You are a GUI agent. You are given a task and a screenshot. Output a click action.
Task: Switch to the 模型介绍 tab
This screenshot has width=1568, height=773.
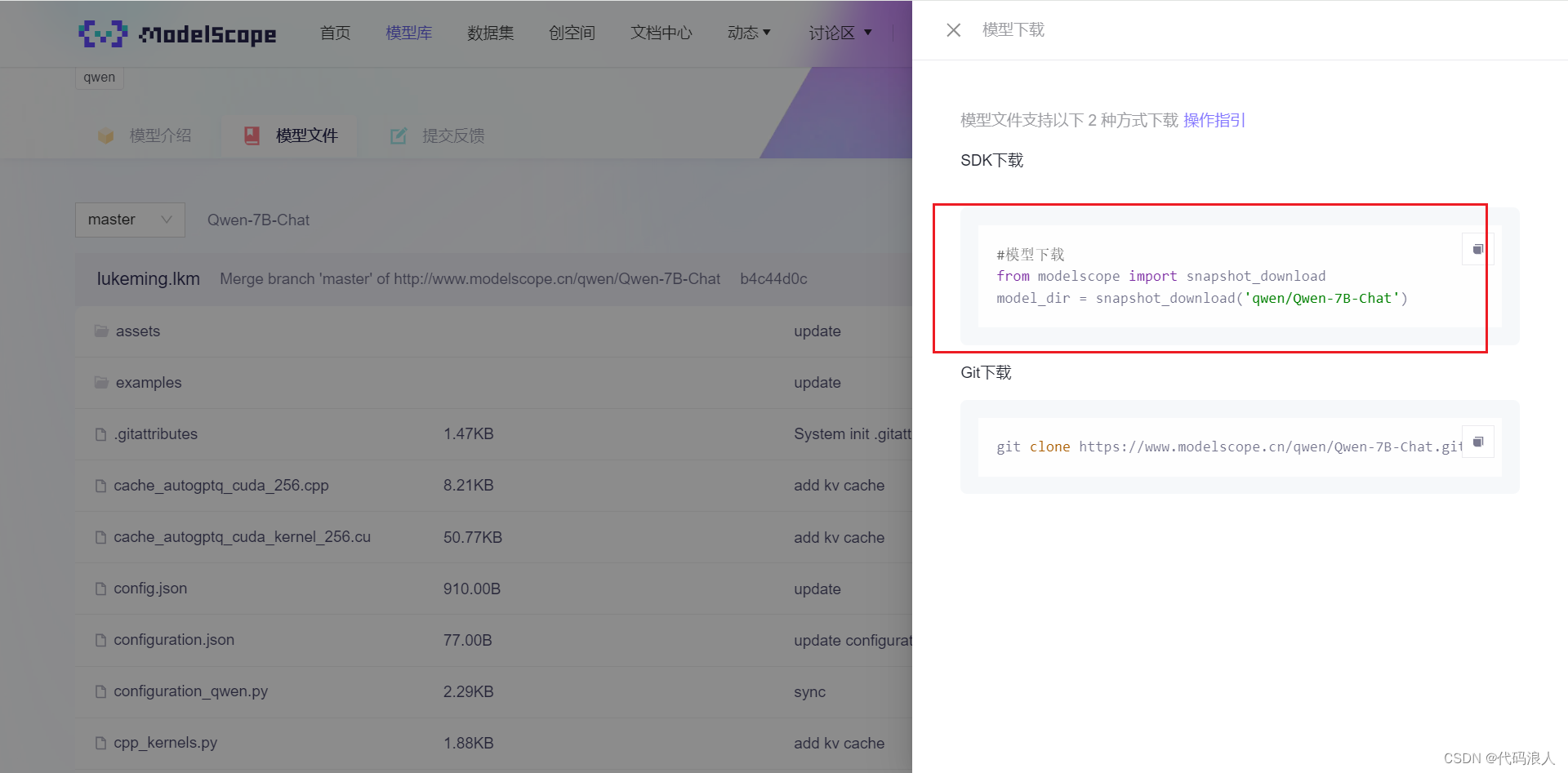(x=145, y=135)
